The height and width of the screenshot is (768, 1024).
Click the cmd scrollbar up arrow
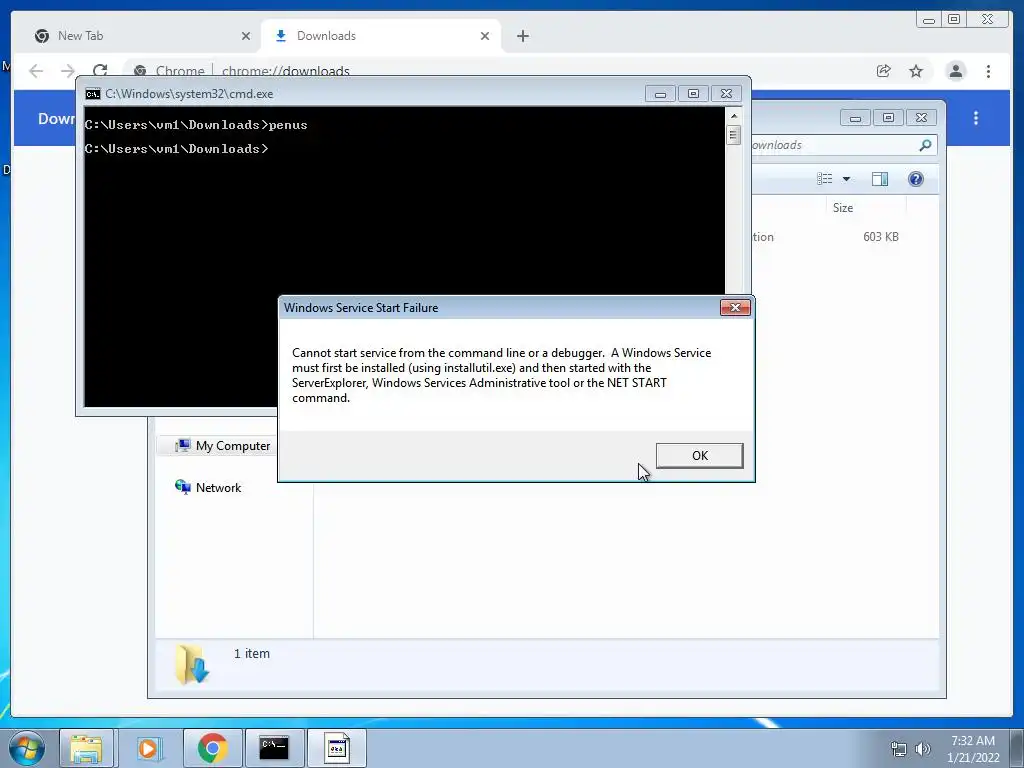pyautogui.click(x=733, y=116)
